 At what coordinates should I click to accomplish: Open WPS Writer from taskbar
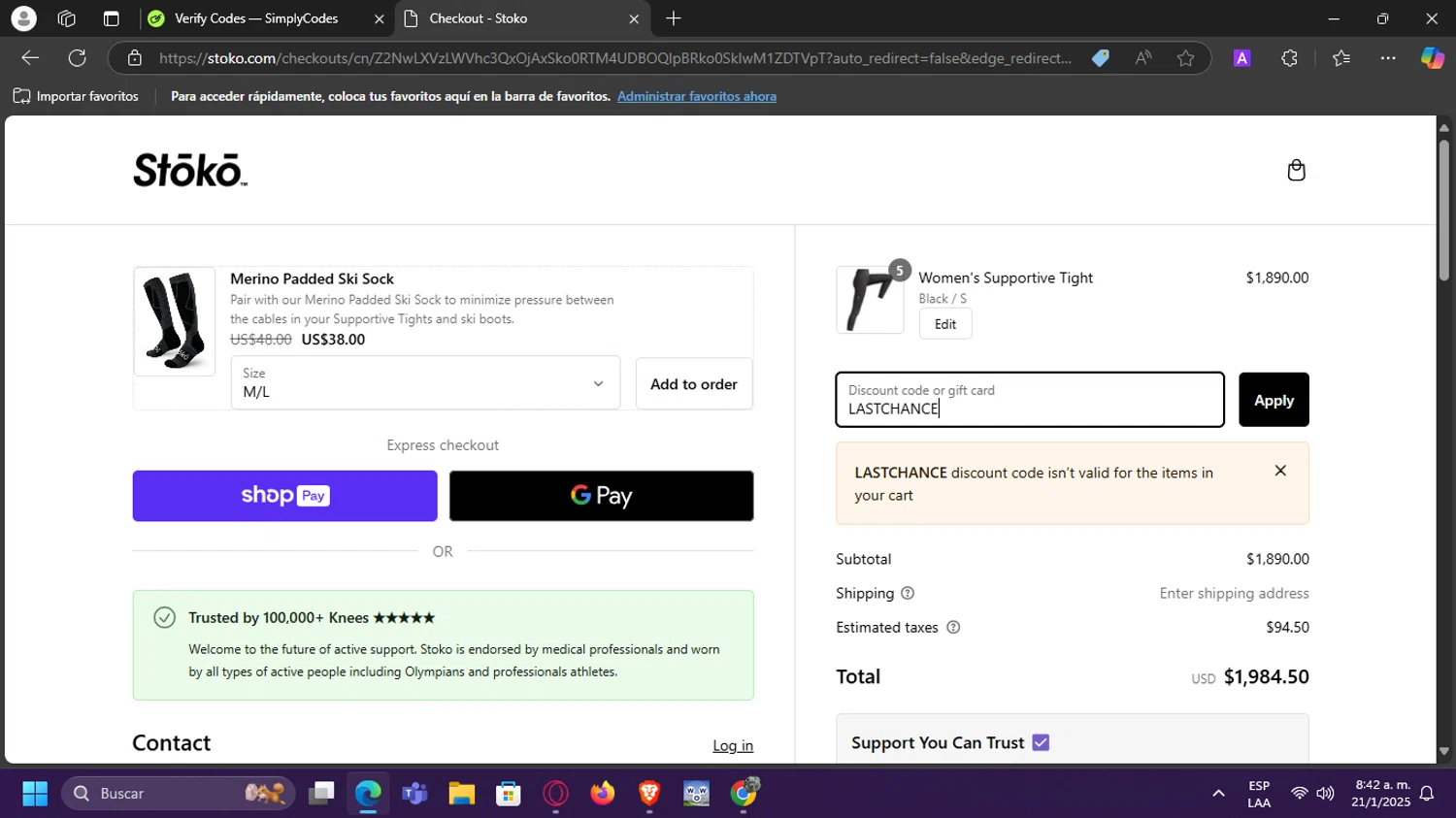tap(697, 794)
